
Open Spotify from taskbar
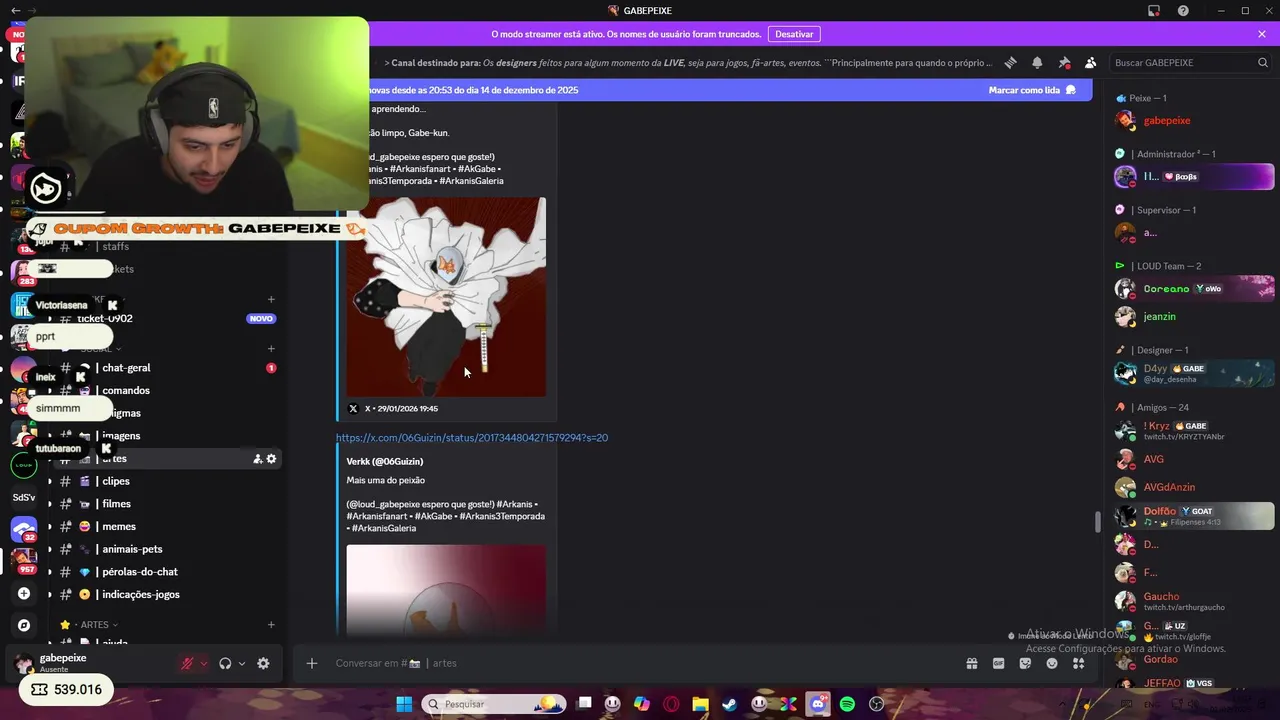point(847,704)
